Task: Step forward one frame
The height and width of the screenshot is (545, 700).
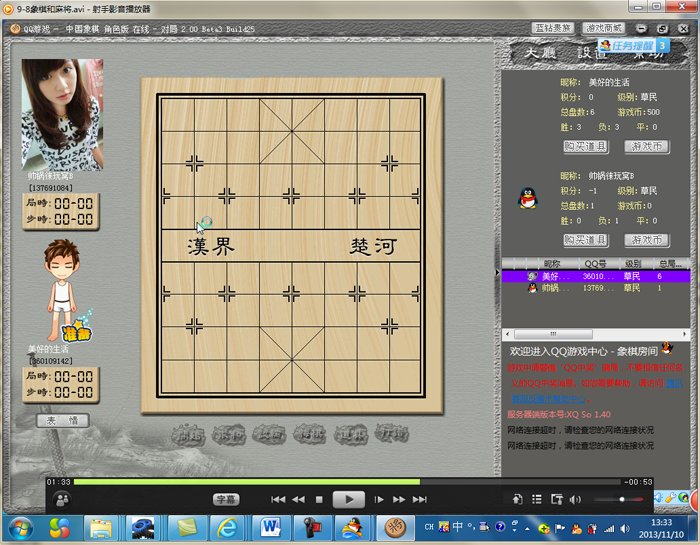Action: coord(379,499)
